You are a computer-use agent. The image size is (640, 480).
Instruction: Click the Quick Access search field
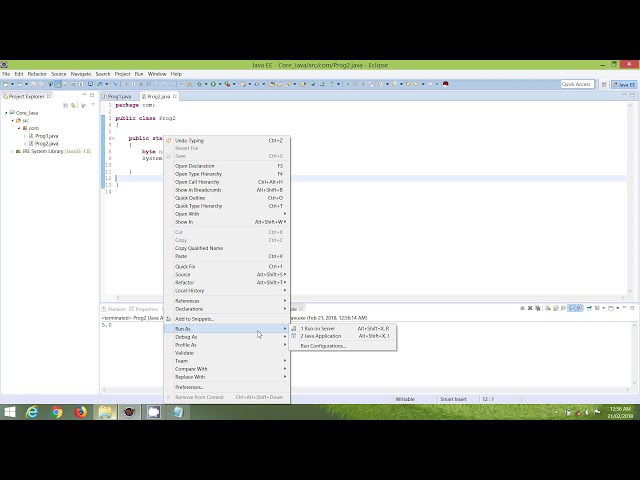576,84
